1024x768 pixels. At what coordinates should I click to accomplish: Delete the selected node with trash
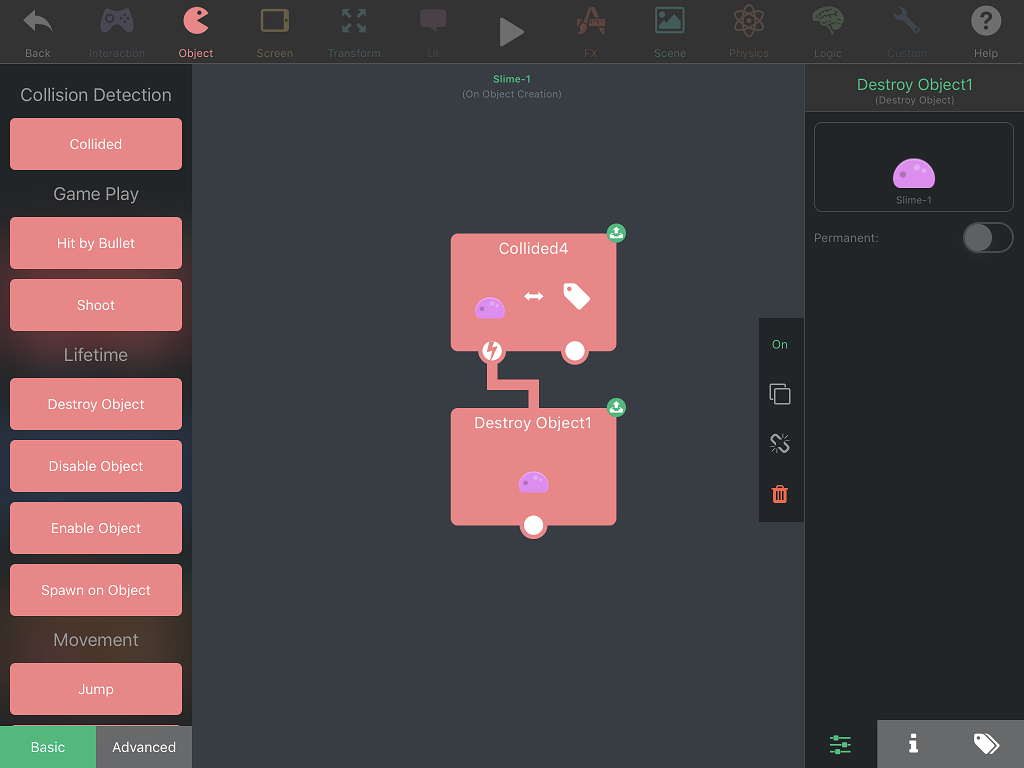point(780,494)
